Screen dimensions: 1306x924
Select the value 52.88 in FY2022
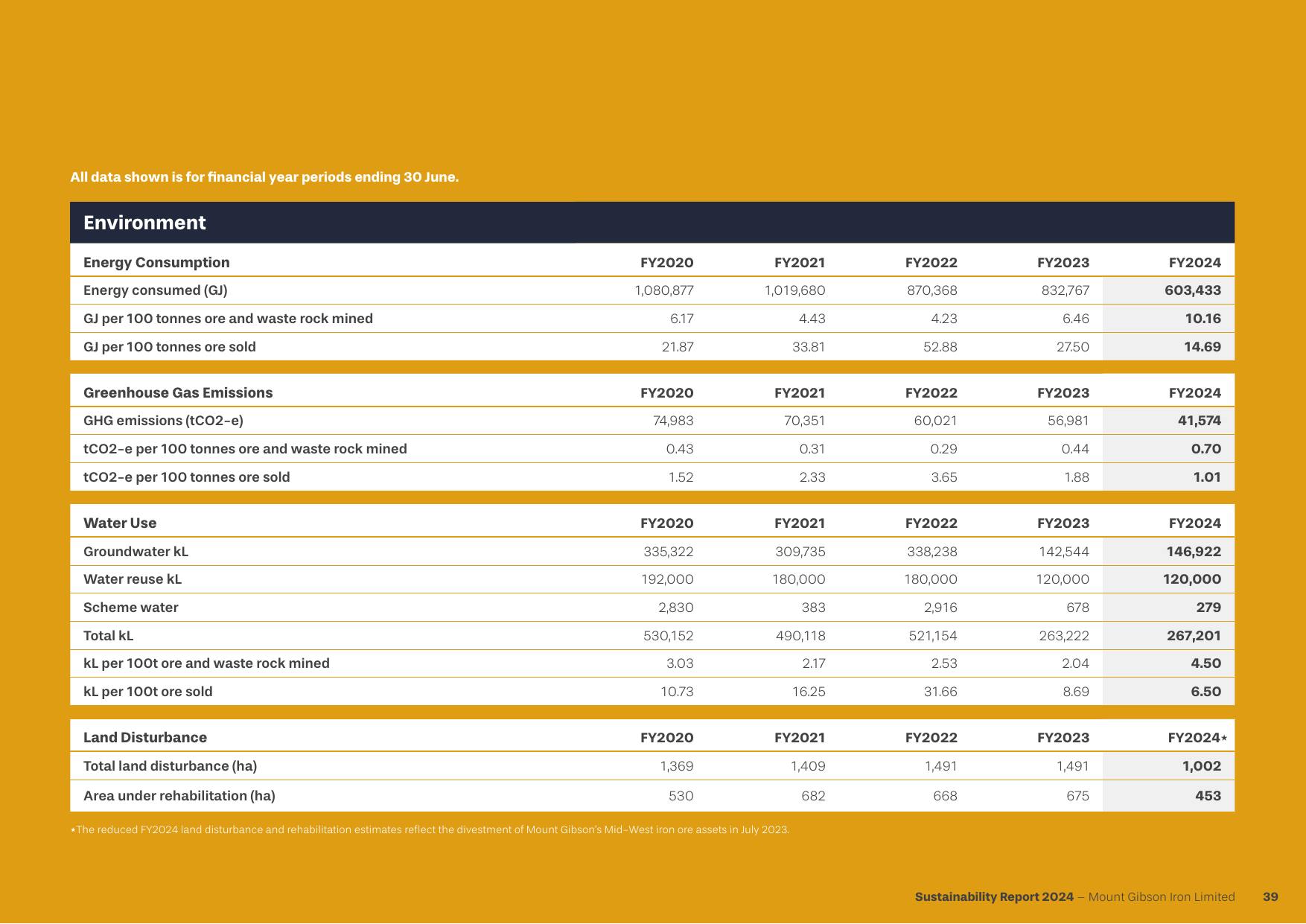click(x=940, y=347)
